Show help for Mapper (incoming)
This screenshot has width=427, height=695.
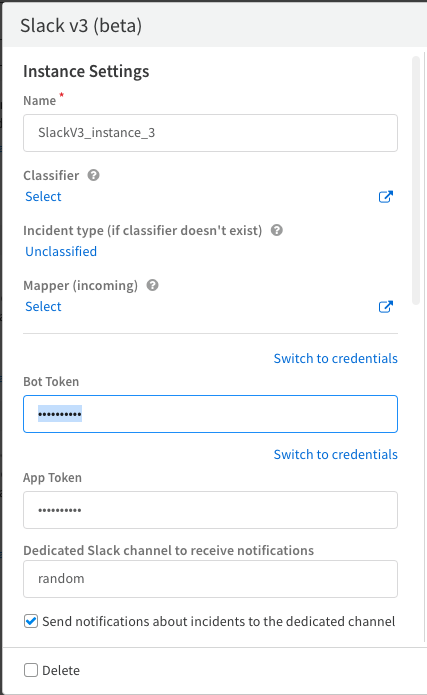tap(153, 285)
